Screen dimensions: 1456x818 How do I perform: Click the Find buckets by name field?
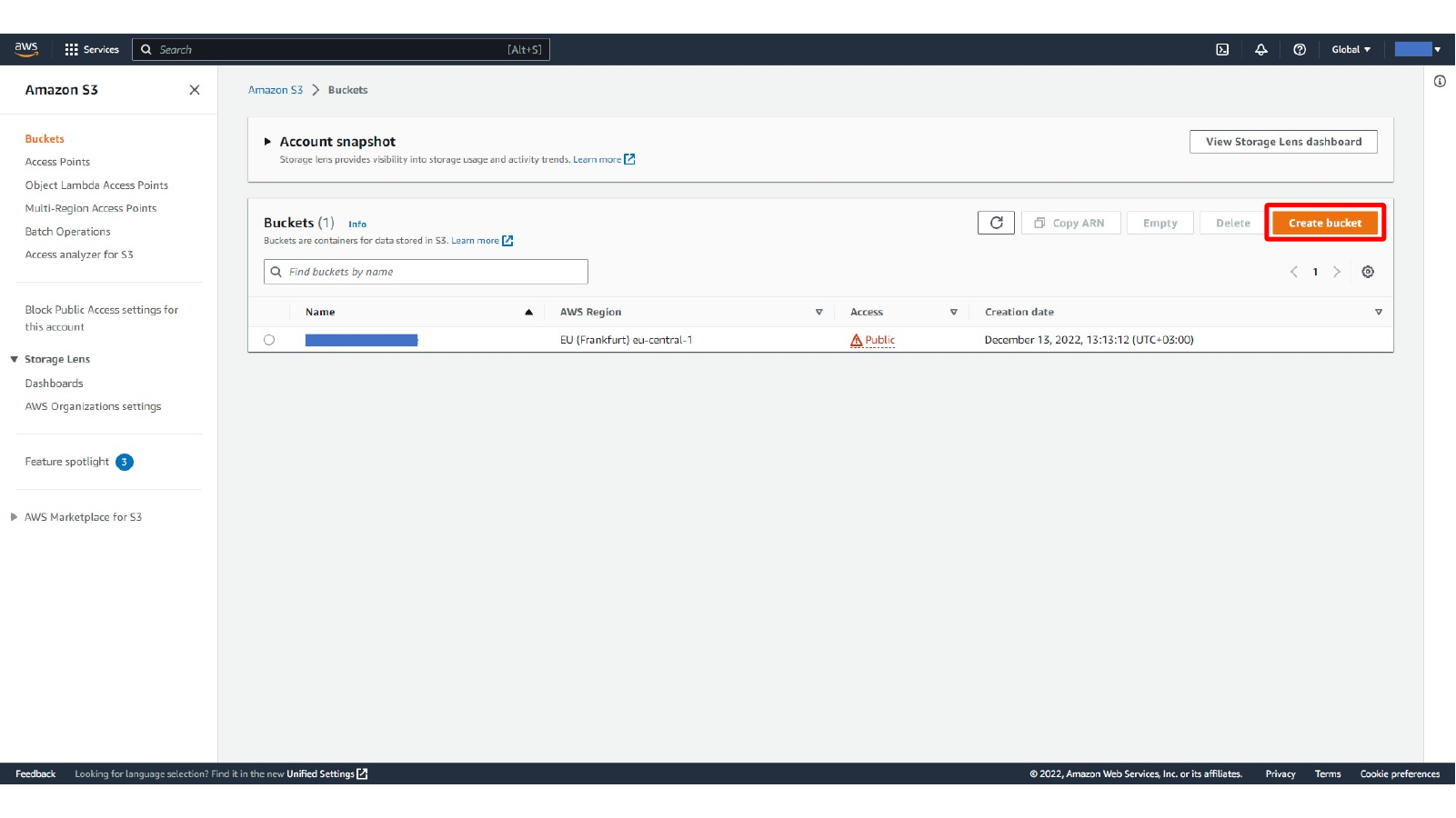426,272
